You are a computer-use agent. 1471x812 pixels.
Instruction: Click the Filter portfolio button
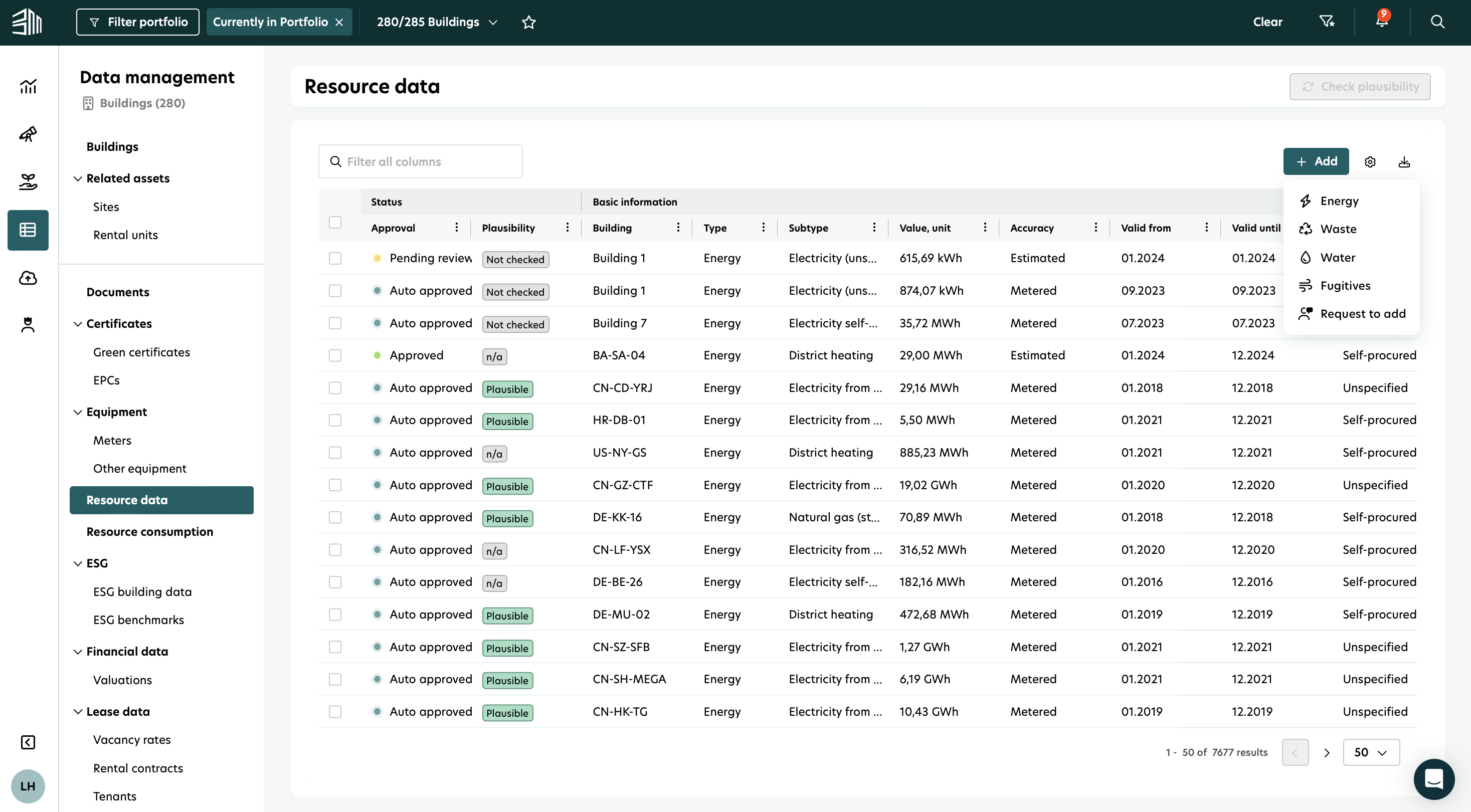pyautogui.click(x=137, y=22)
